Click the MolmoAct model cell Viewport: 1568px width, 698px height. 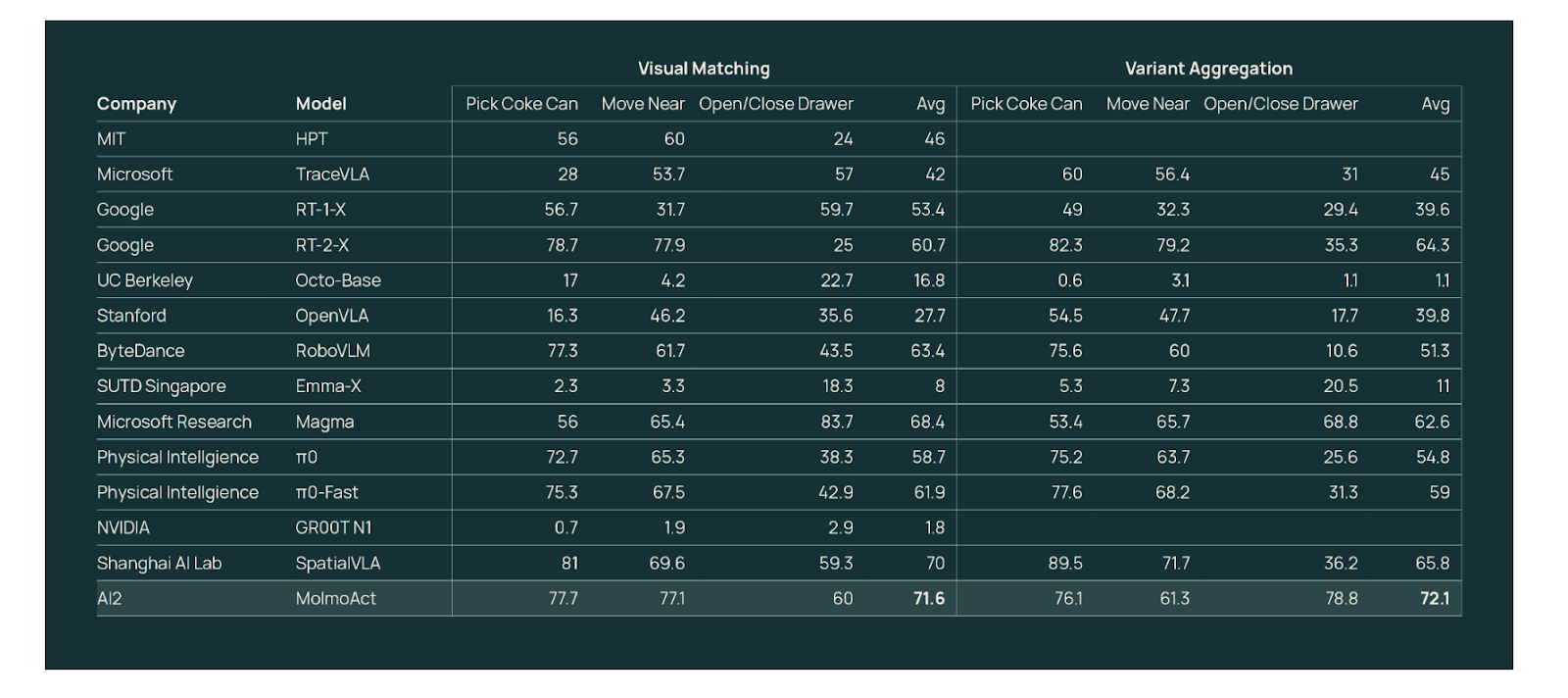click(x=335, y=599)
